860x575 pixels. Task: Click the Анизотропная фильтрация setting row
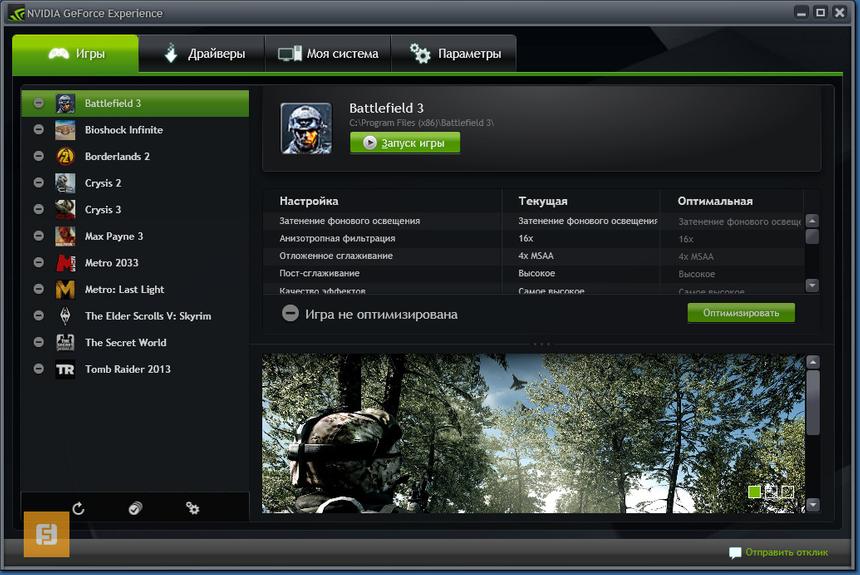coord(534,238)
